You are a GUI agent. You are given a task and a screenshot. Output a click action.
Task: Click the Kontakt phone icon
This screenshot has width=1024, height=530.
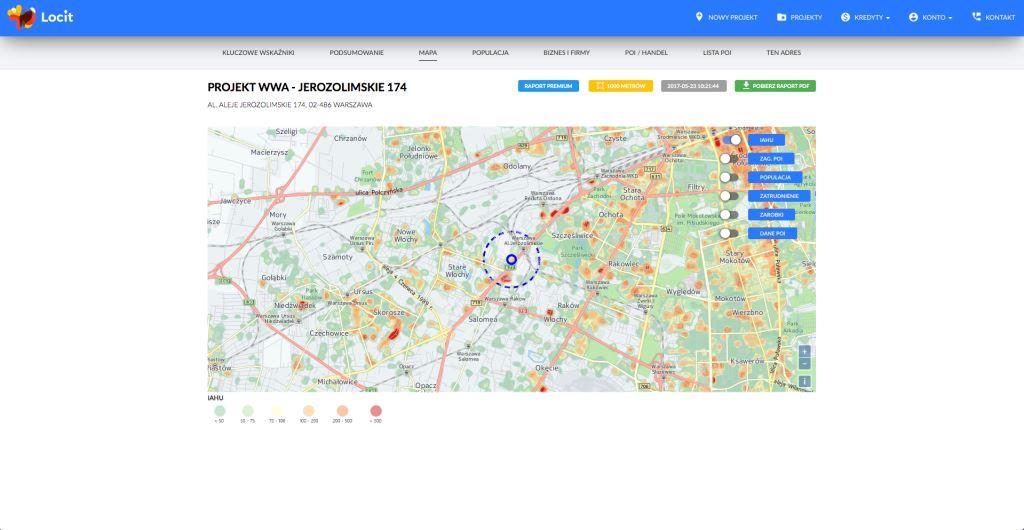pos(976,17)
